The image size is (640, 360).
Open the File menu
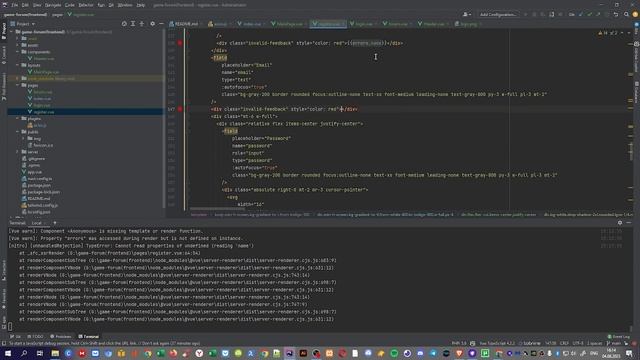tap(15, 5)
